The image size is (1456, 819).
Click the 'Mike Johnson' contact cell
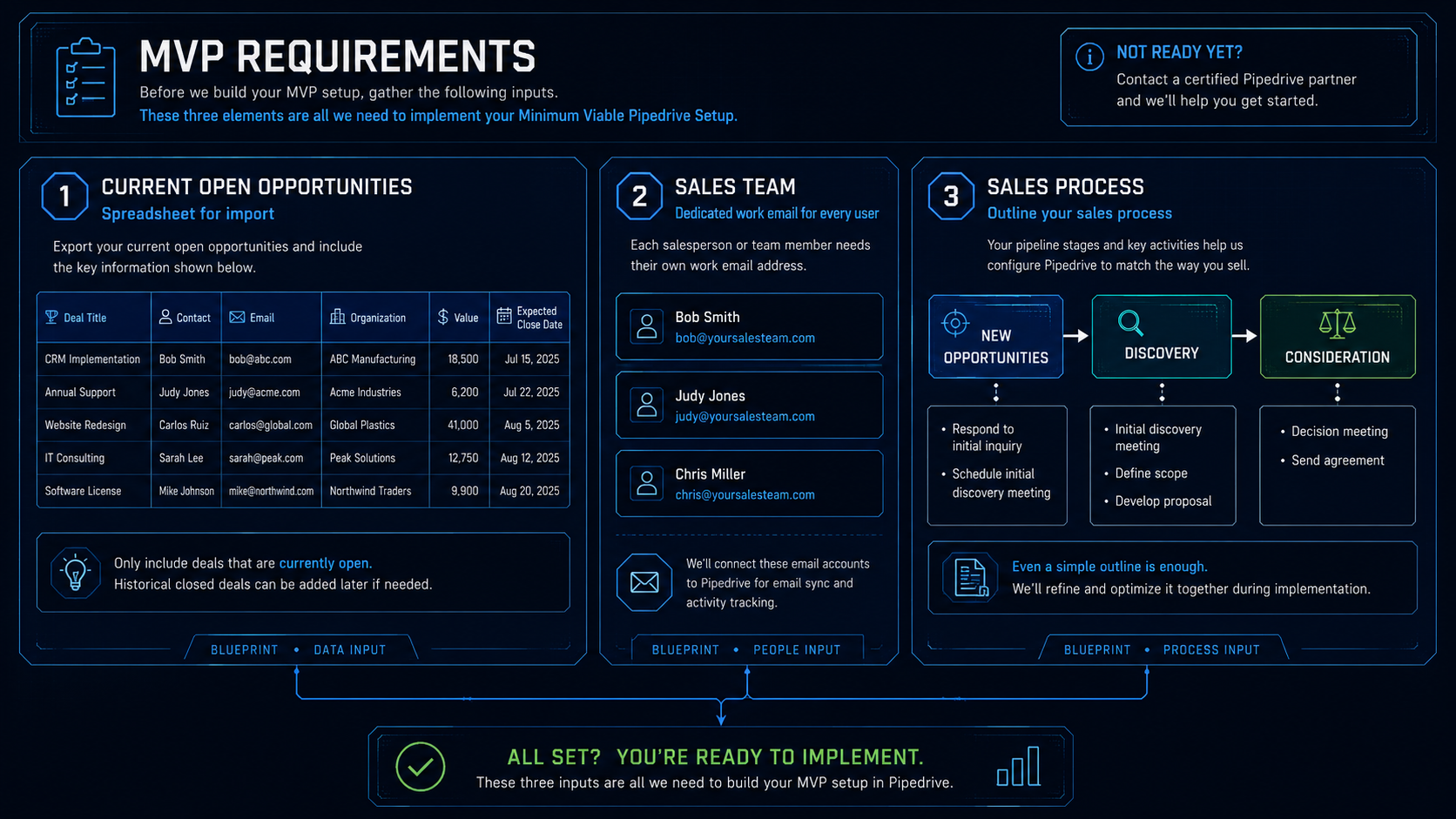point(186,492)
